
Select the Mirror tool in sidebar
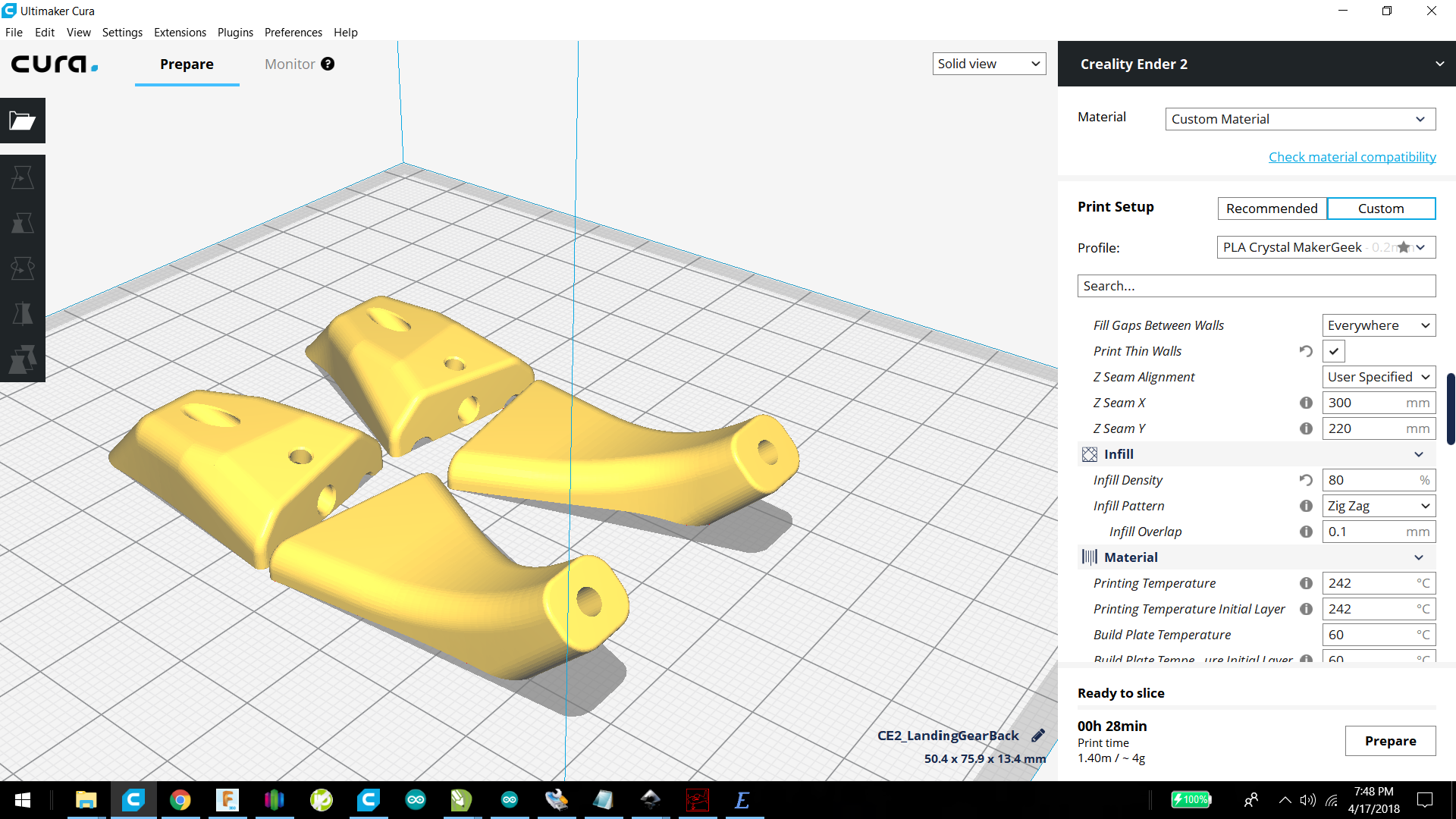pos(23,314)
